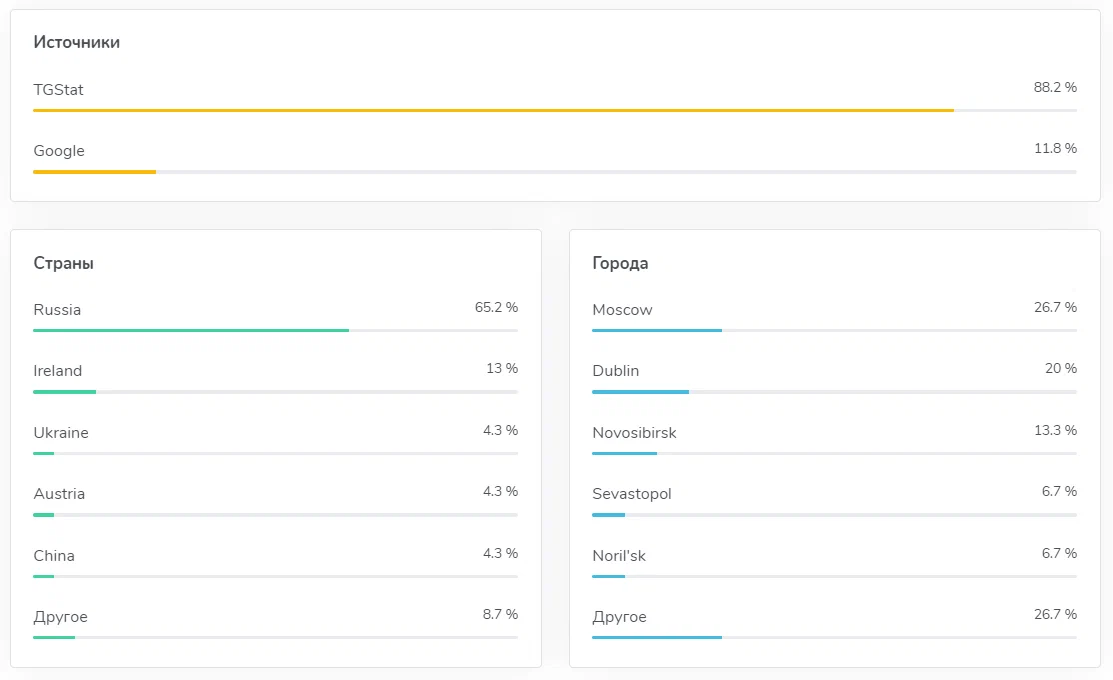Click the 8.7 % Другое value
Image resolution: width=1113 pixels, height=680 pixels.
click(500, 614)
